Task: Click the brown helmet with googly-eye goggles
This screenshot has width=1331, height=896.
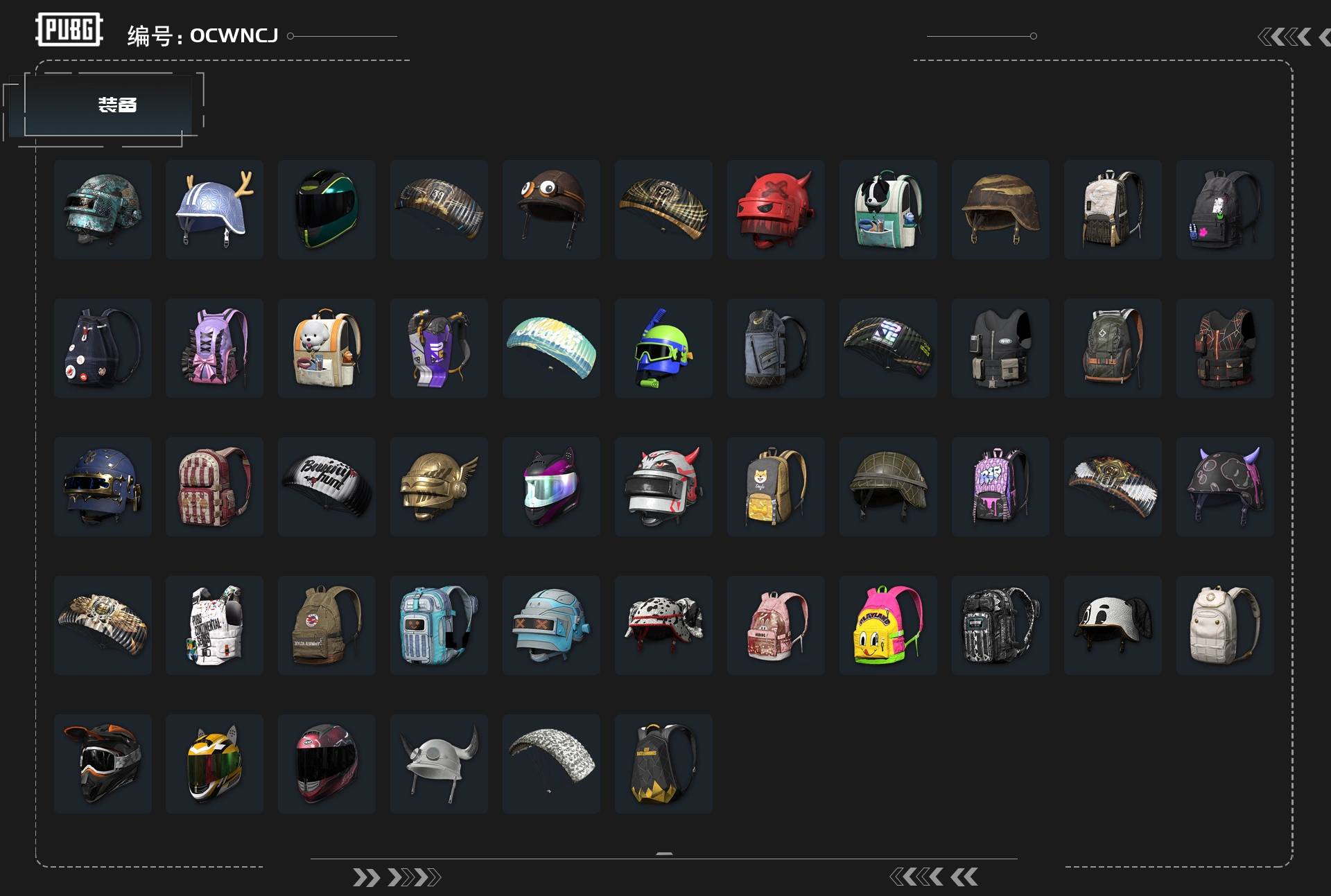Action: pyautogui.click(x=552, y=209)
